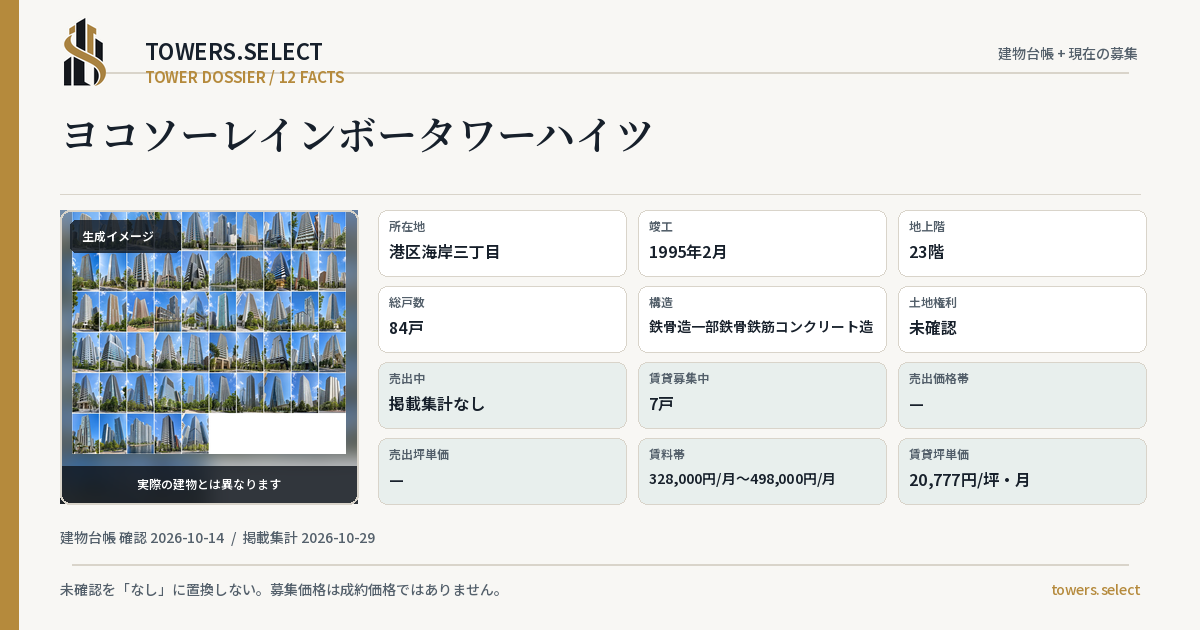Open the generated tower image thumbnail
Viewport: 1200px width, 630px height.
[209, 357]
